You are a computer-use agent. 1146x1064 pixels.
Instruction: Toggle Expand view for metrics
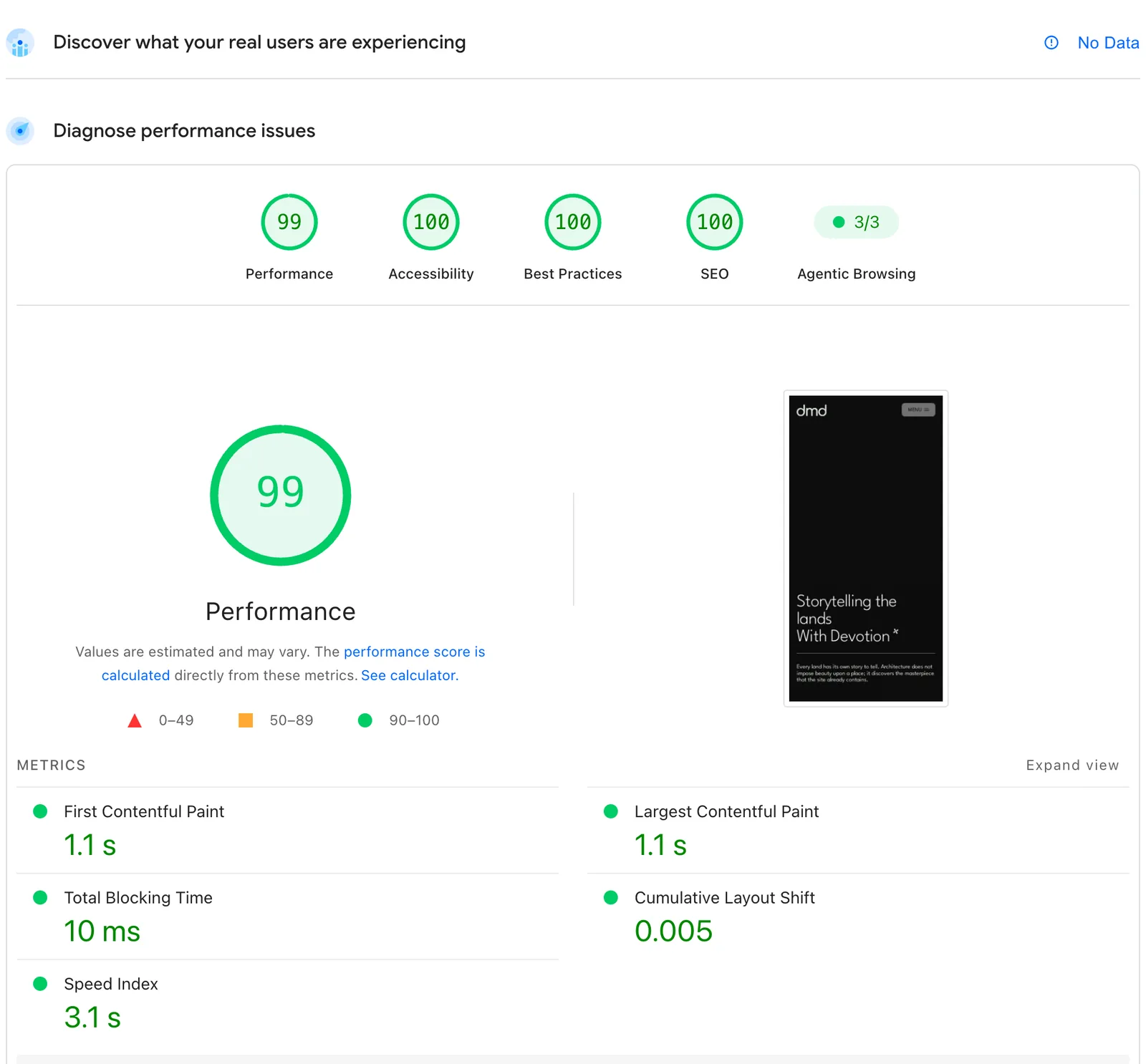tap(1072, 765)
